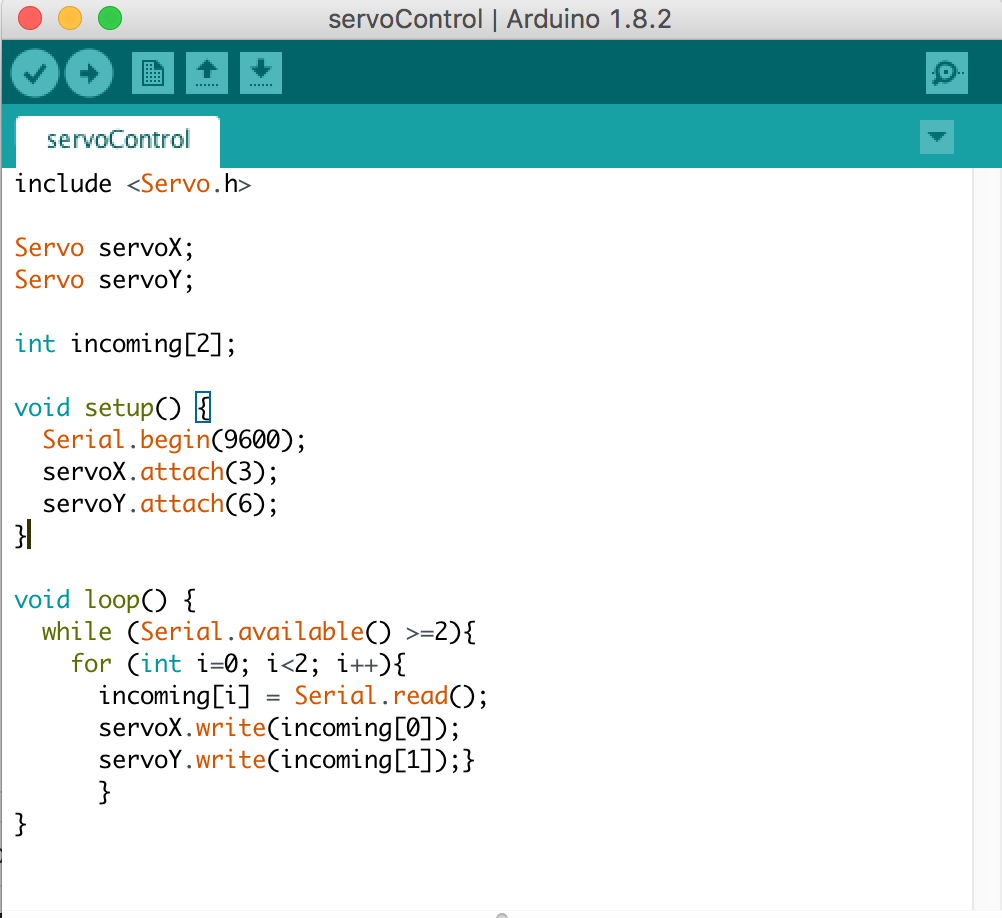The image size is (1002, 918).
Task: Click the 'servoY.write(incoming[1]);}' line
Action: click(x=286, y=760)
